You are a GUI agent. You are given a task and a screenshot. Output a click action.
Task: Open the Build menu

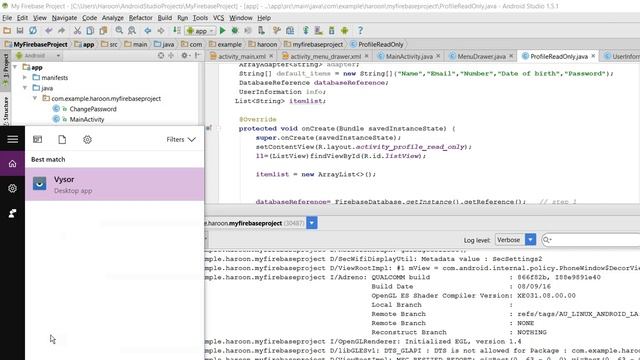point(164,18)
